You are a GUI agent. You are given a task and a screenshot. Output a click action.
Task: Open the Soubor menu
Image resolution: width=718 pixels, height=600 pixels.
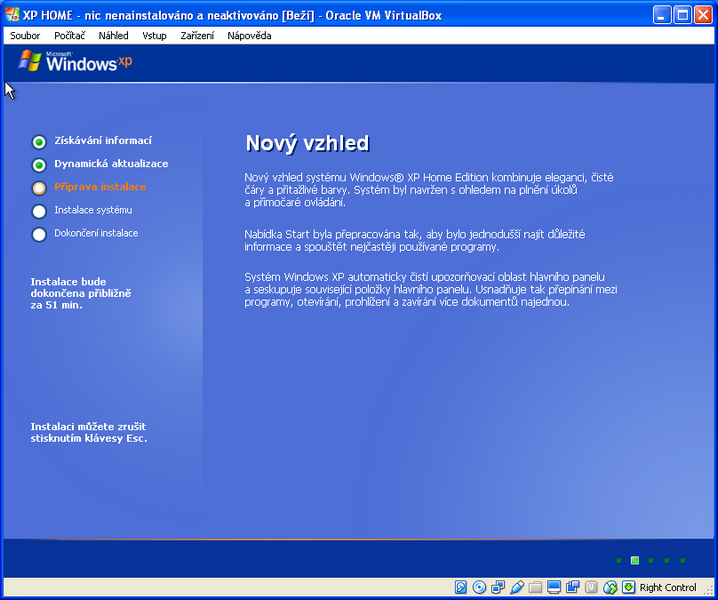tap(25, 36)
